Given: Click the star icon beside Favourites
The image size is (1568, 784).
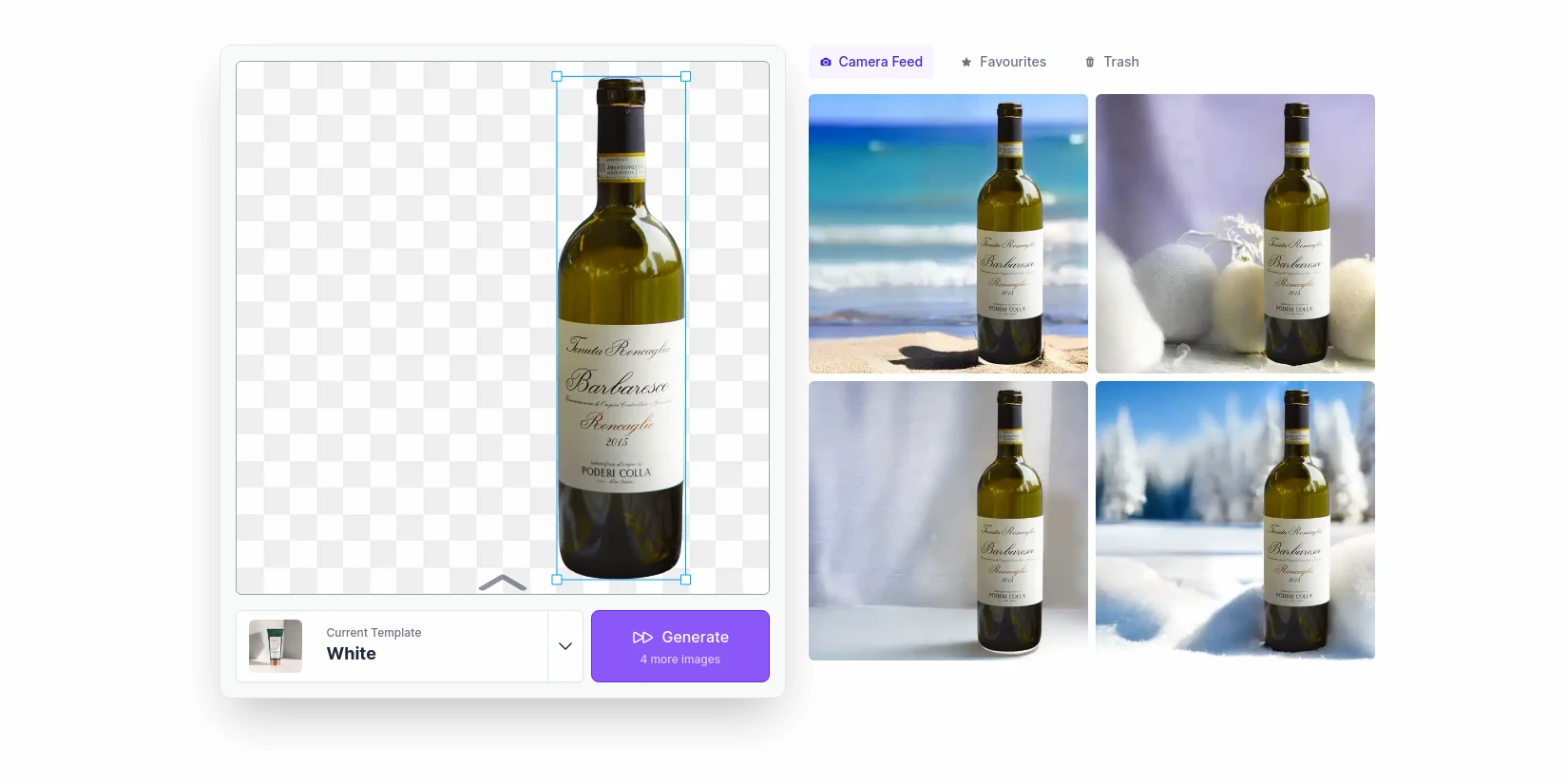Looking at the screenshot, I should [x=966, y=62].
